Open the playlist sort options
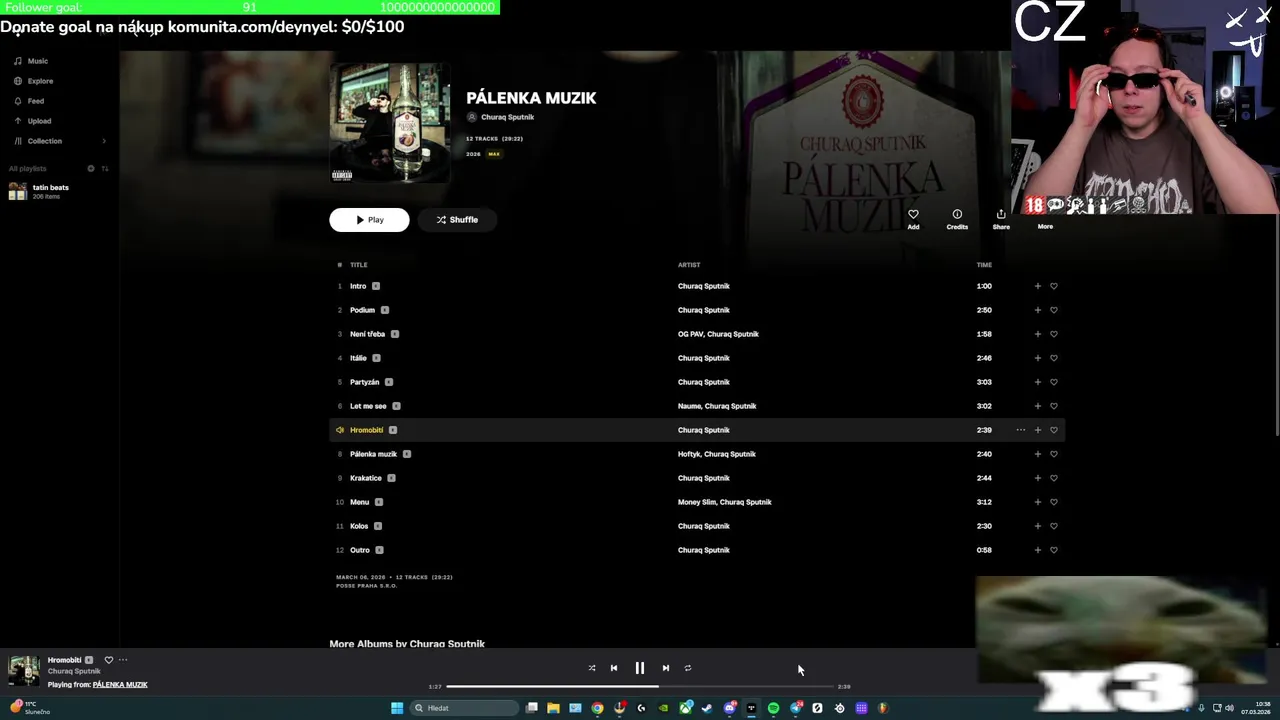The width and height of the screenshot is (1280, 720). coord(105,168)
